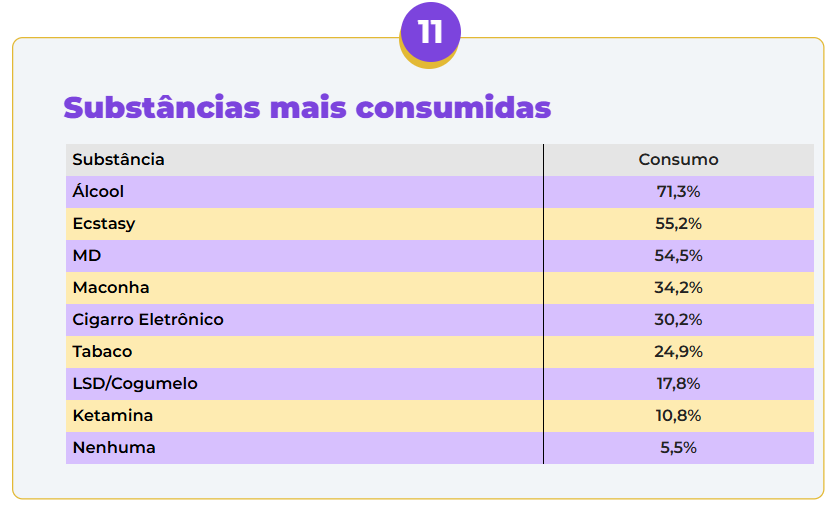Click the "Álcool" row label
The image size is (835, 508).
click(x=98, y=192)
